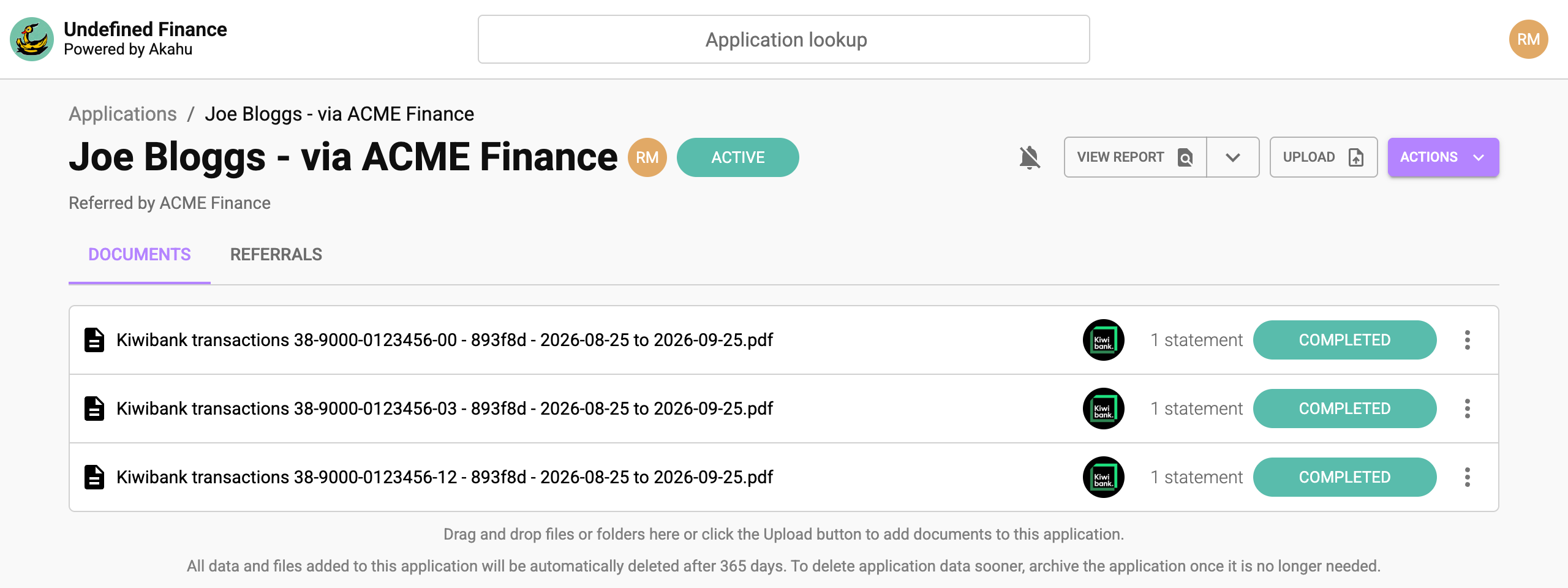1568x588 pixels.
Task: Click 'Referred by ACME Finance' text
Action: tap(170, 203)
